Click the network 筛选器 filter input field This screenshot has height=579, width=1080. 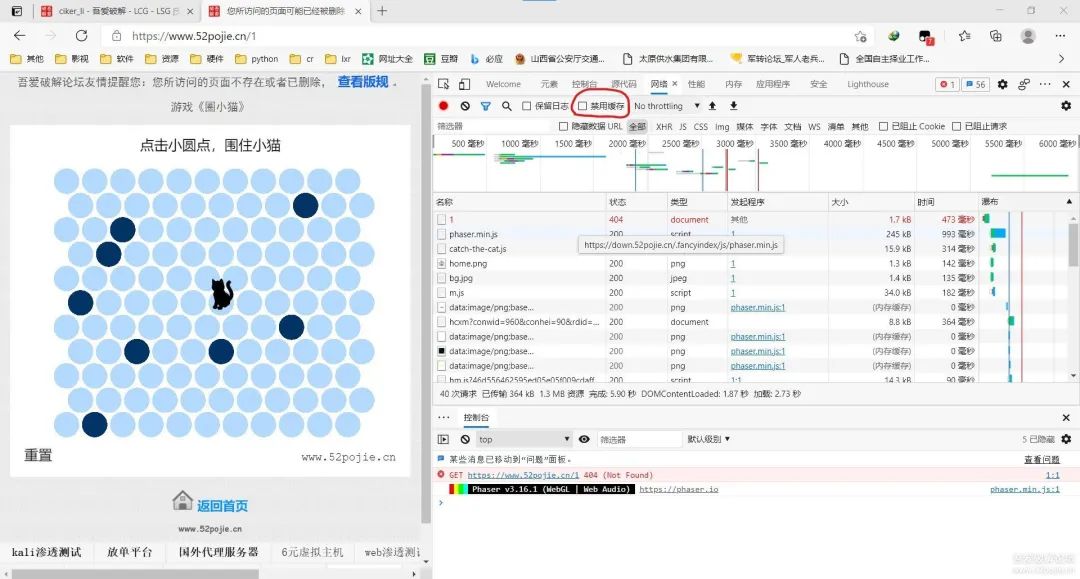(492, 127)
